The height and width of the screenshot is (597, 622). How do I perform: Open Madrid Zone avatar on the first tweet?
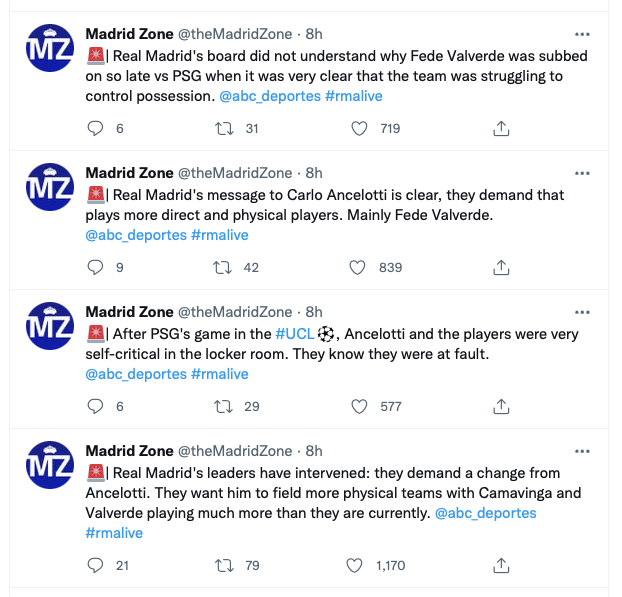pyautogui.click(x=50, y=48)
